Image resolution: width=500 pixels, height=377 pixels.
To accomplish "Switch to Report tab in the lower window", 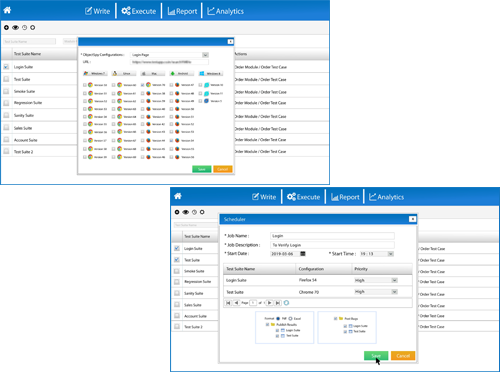I will coord(345,197).
